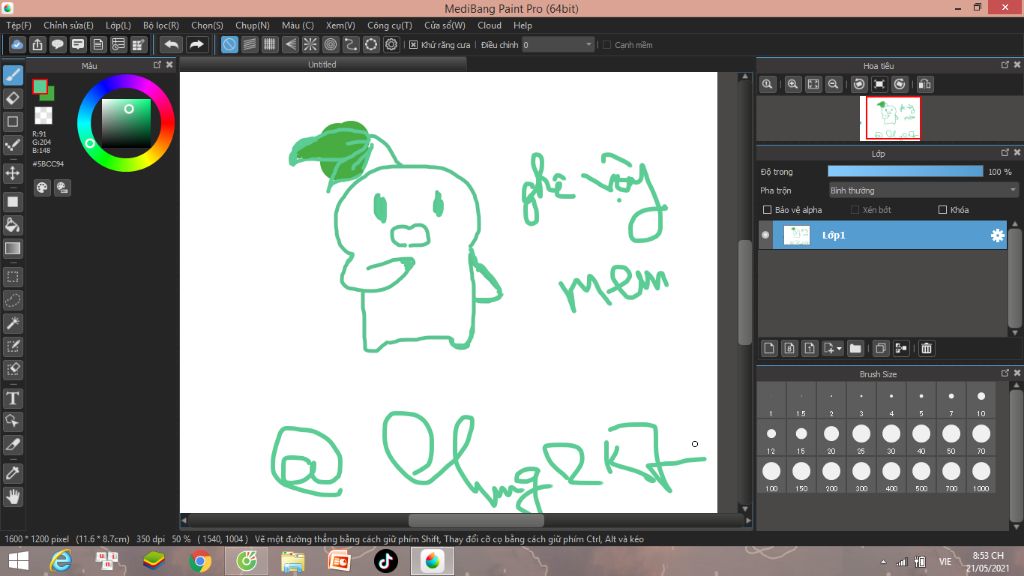Open the Bộ lọc(R) menu
Screen dimensions: 1024x576
point(161,25)
